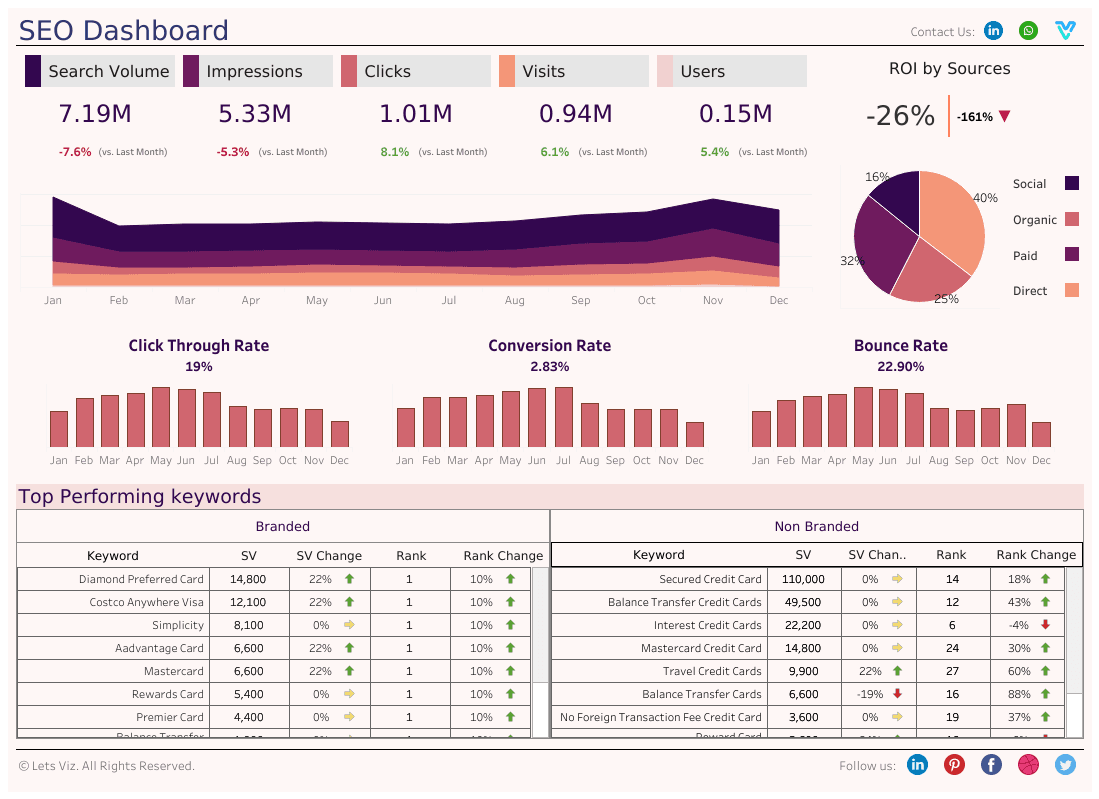Click the WhatsApp contact icon
1099x799 pixels.
1028,31
